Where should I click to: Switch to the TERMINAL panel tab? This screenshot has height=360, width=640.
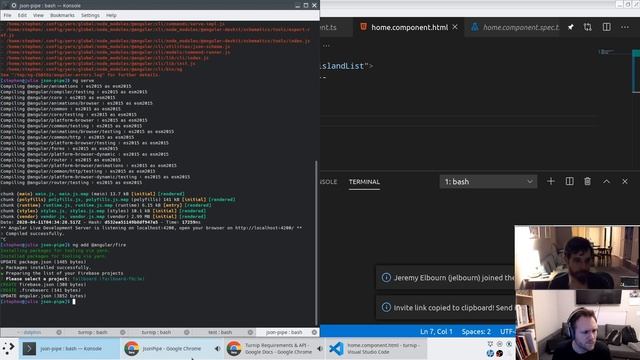pyautogui.click(x=364, y=182)
